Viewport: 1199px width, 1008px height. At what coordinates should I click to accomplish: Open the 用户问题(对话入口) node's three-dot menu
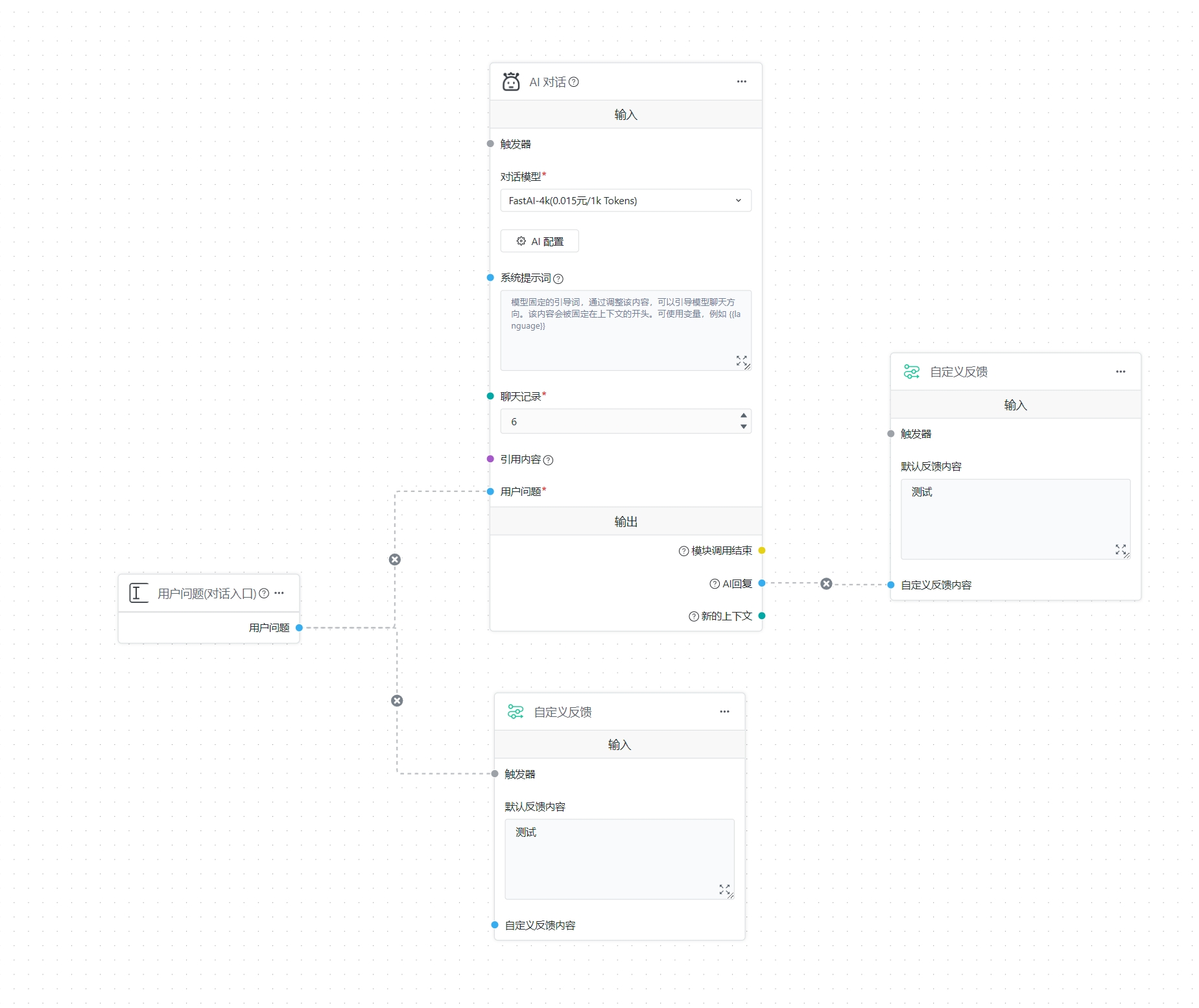click(279, 593)
